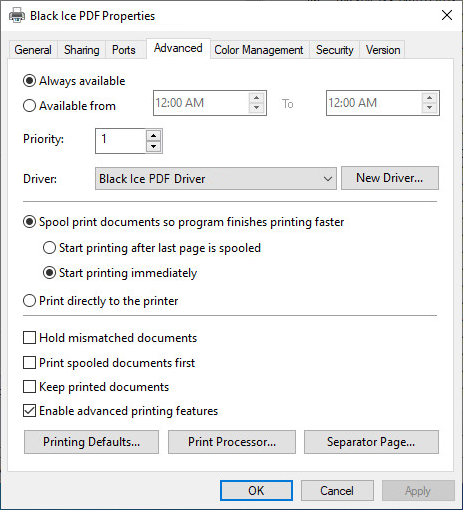Click the printer icon in the title bar

[17, 15]
